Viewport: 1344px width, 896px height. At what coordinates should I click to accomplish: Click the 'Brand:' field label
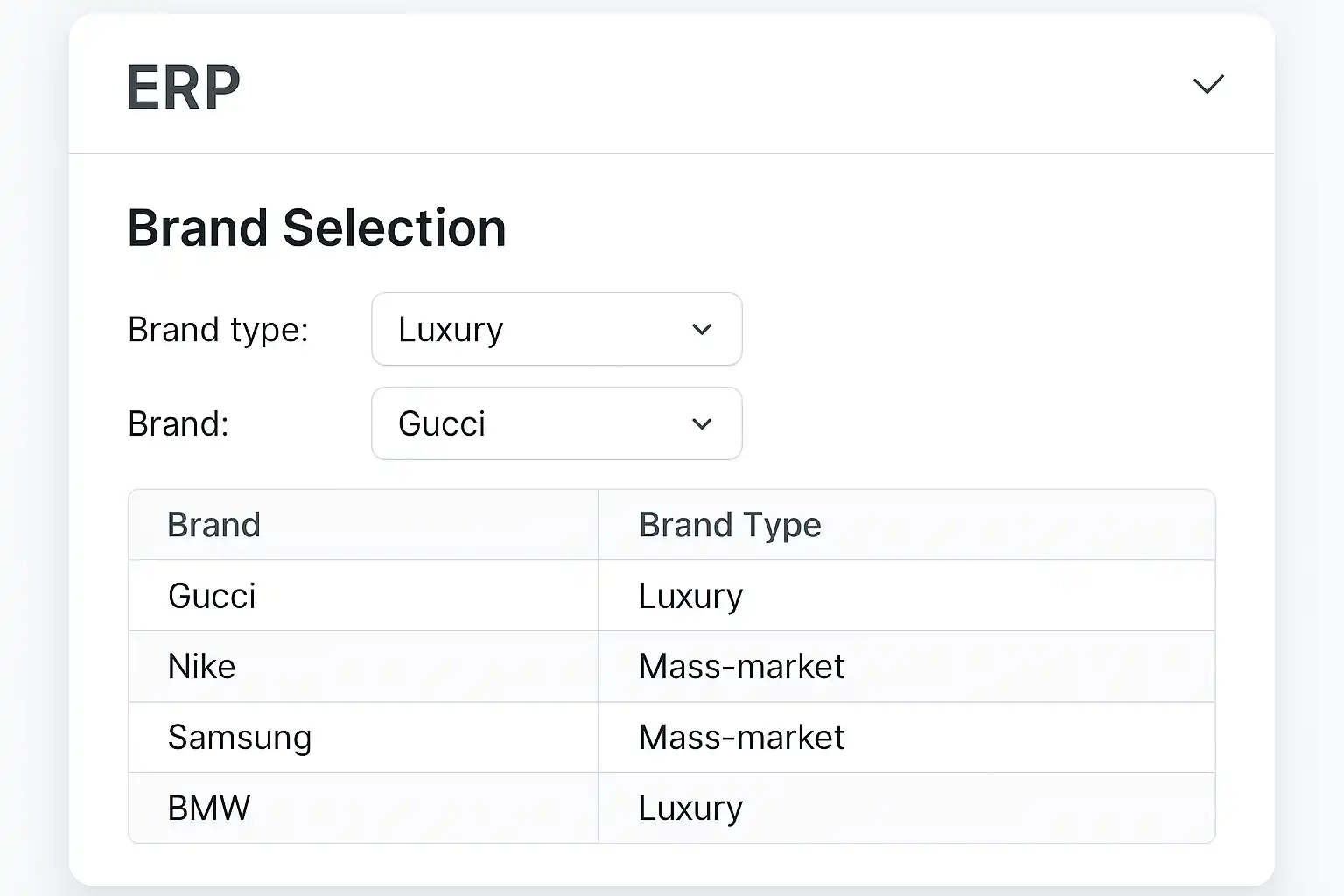[x=178, y=424]
